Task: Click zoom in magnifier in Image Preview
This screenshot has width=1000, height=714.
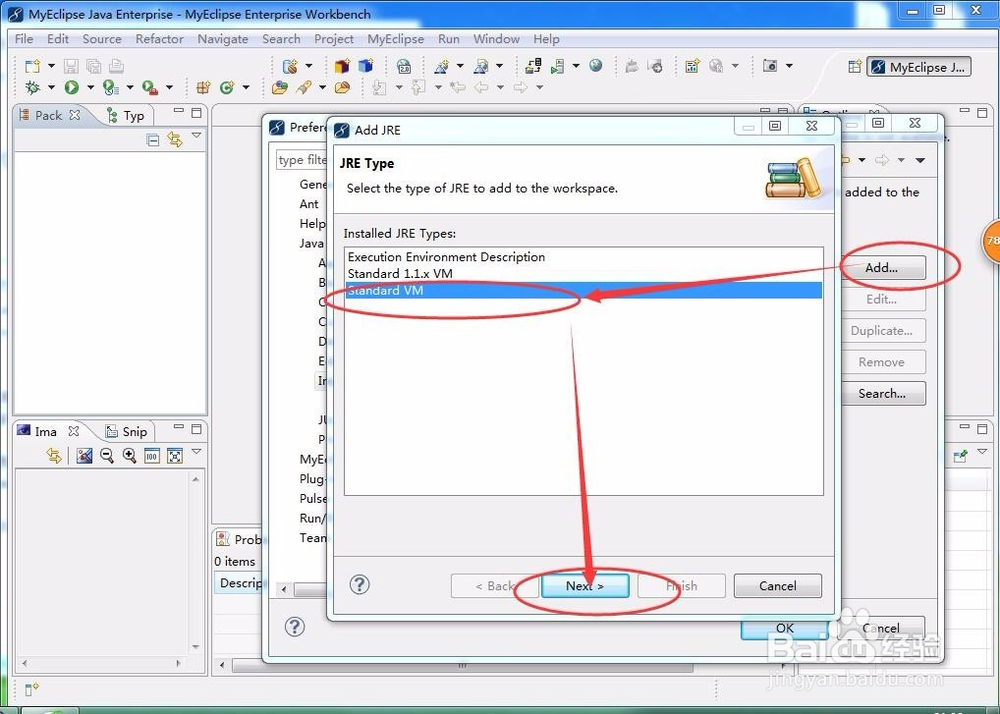Action: [129, 455]
